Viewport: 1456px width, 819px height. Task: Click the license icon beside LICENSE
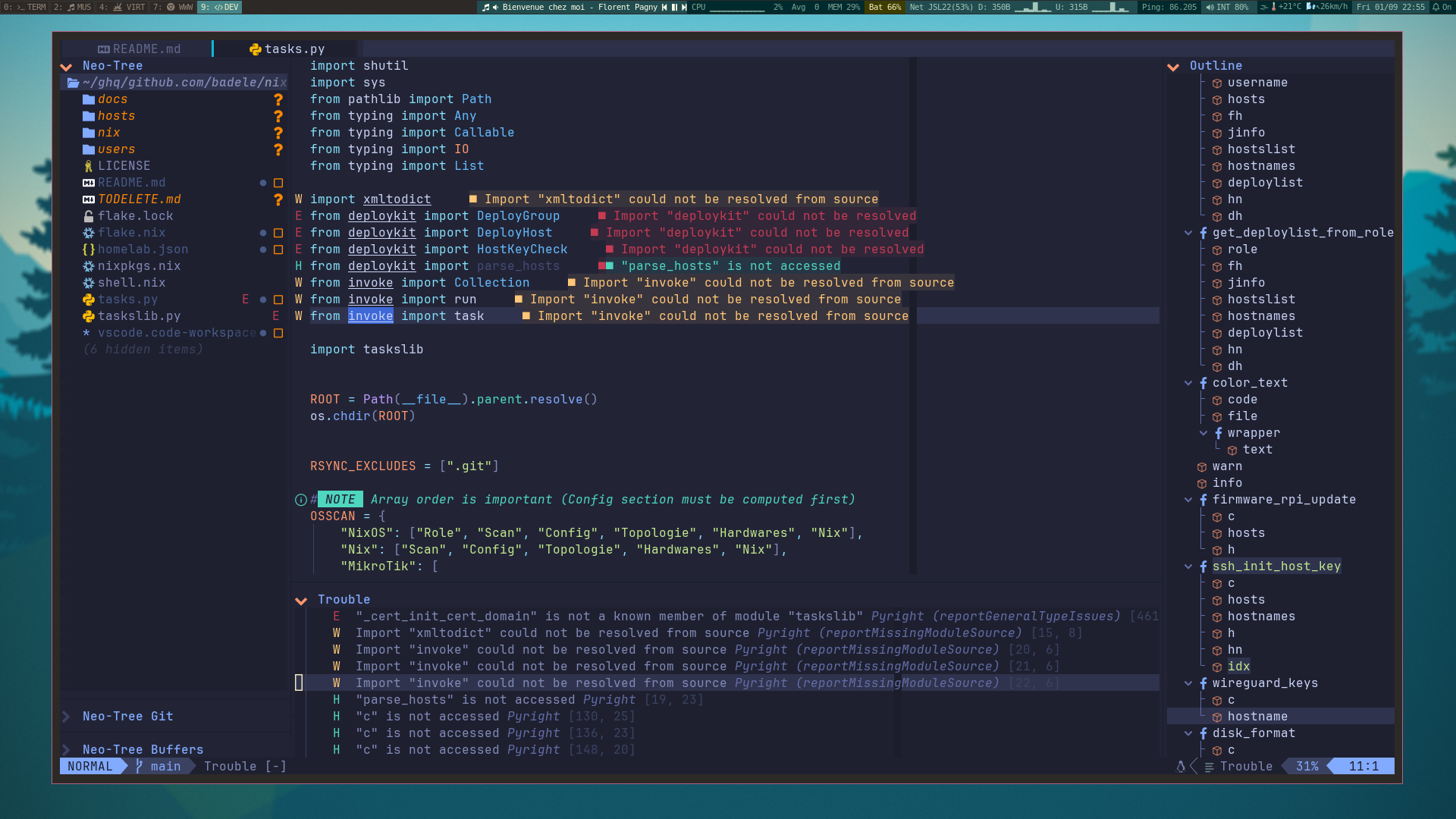tap(89, 166)
